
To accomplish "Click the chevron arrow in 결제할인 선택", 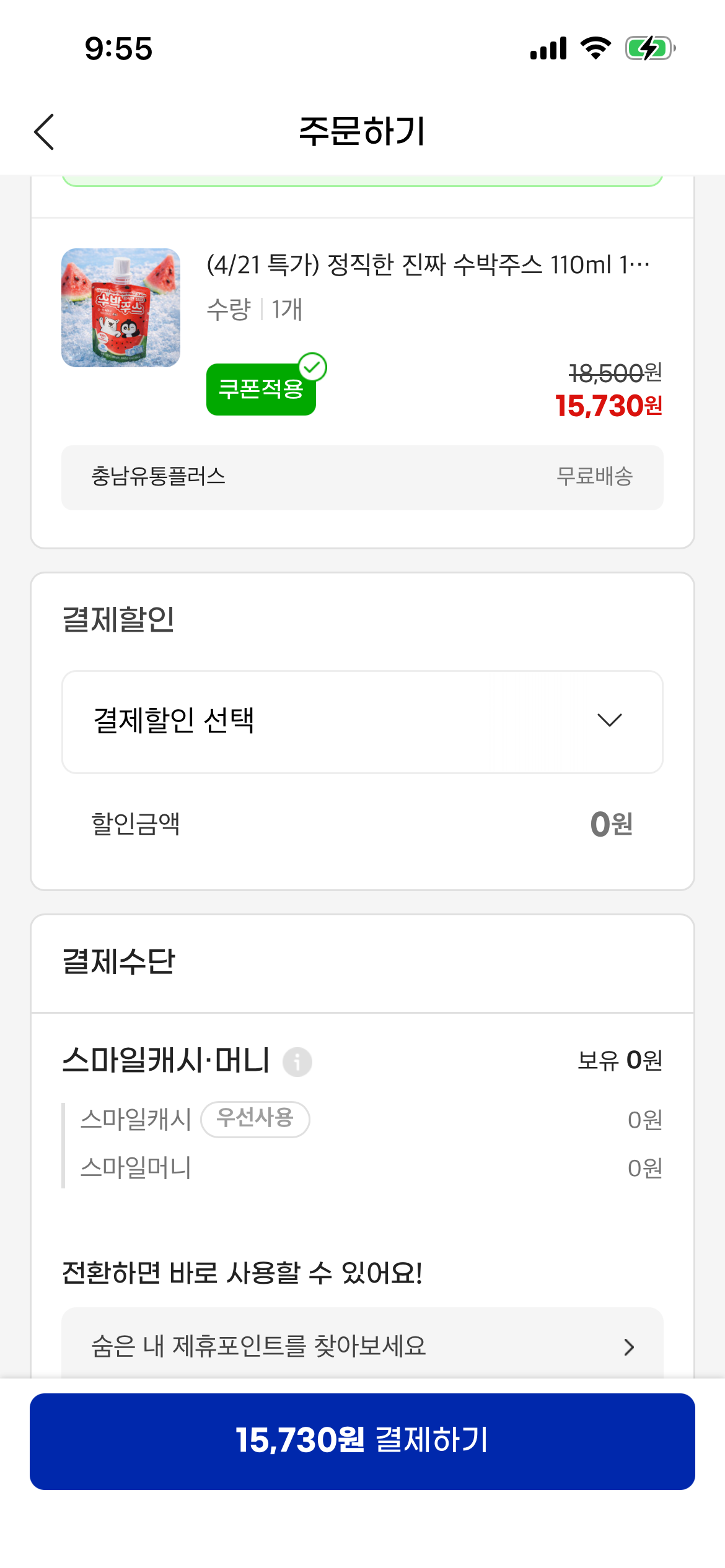I will click(x=609, y=720).
